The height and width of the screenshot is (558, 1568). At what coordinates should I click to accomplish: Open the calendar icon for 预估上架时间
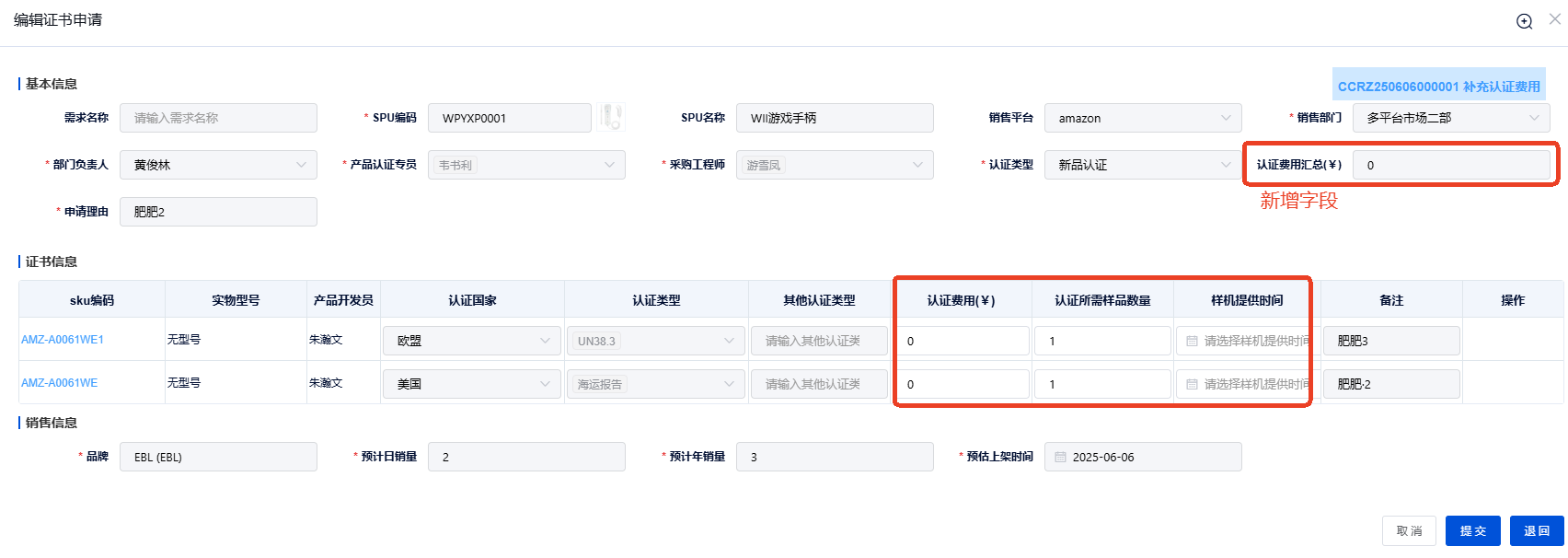1060,458
